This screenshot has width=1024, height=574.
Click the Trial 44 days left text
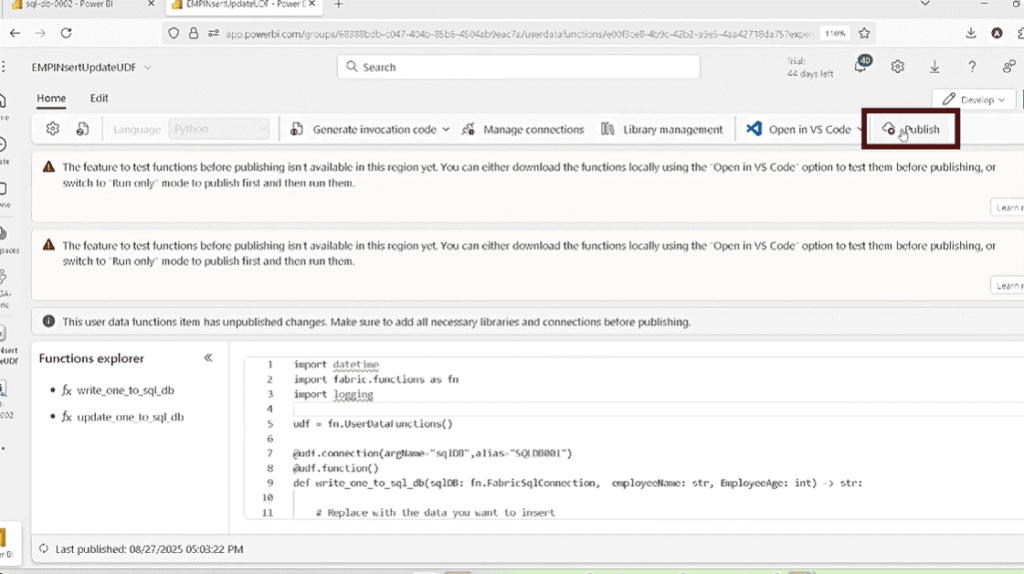810,67
